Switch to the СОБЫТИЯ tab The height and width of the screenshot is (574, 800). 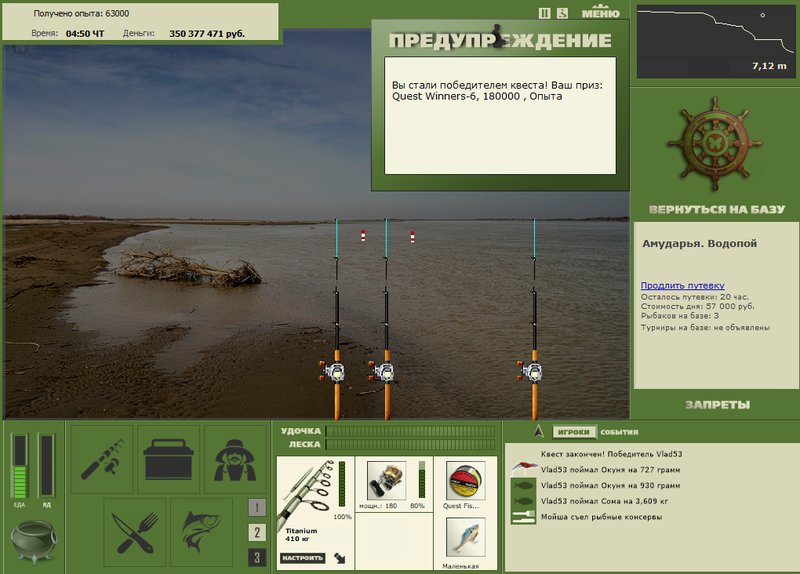619,432
